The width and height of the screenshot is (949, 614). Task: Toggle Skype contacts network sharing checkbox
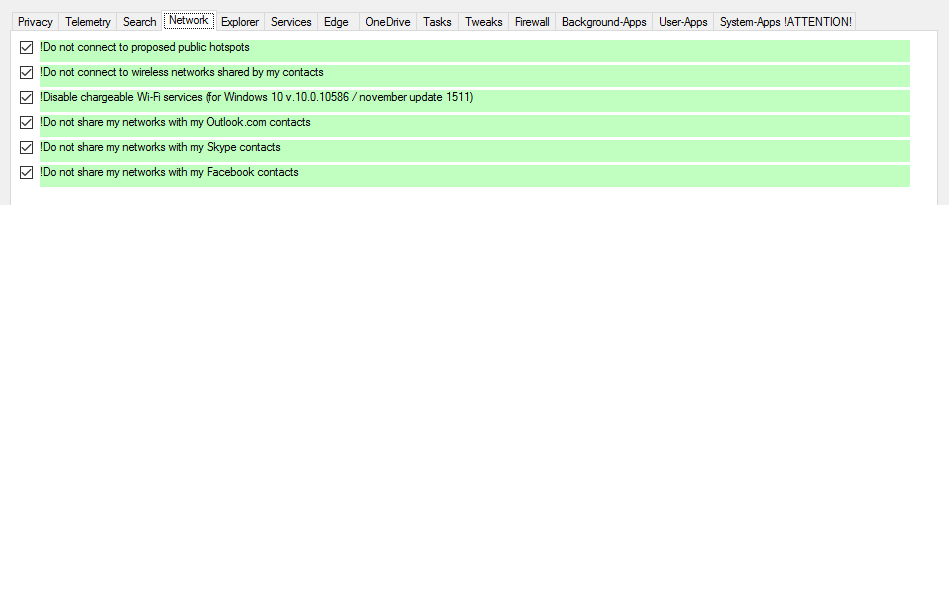(x=26, y=148)
